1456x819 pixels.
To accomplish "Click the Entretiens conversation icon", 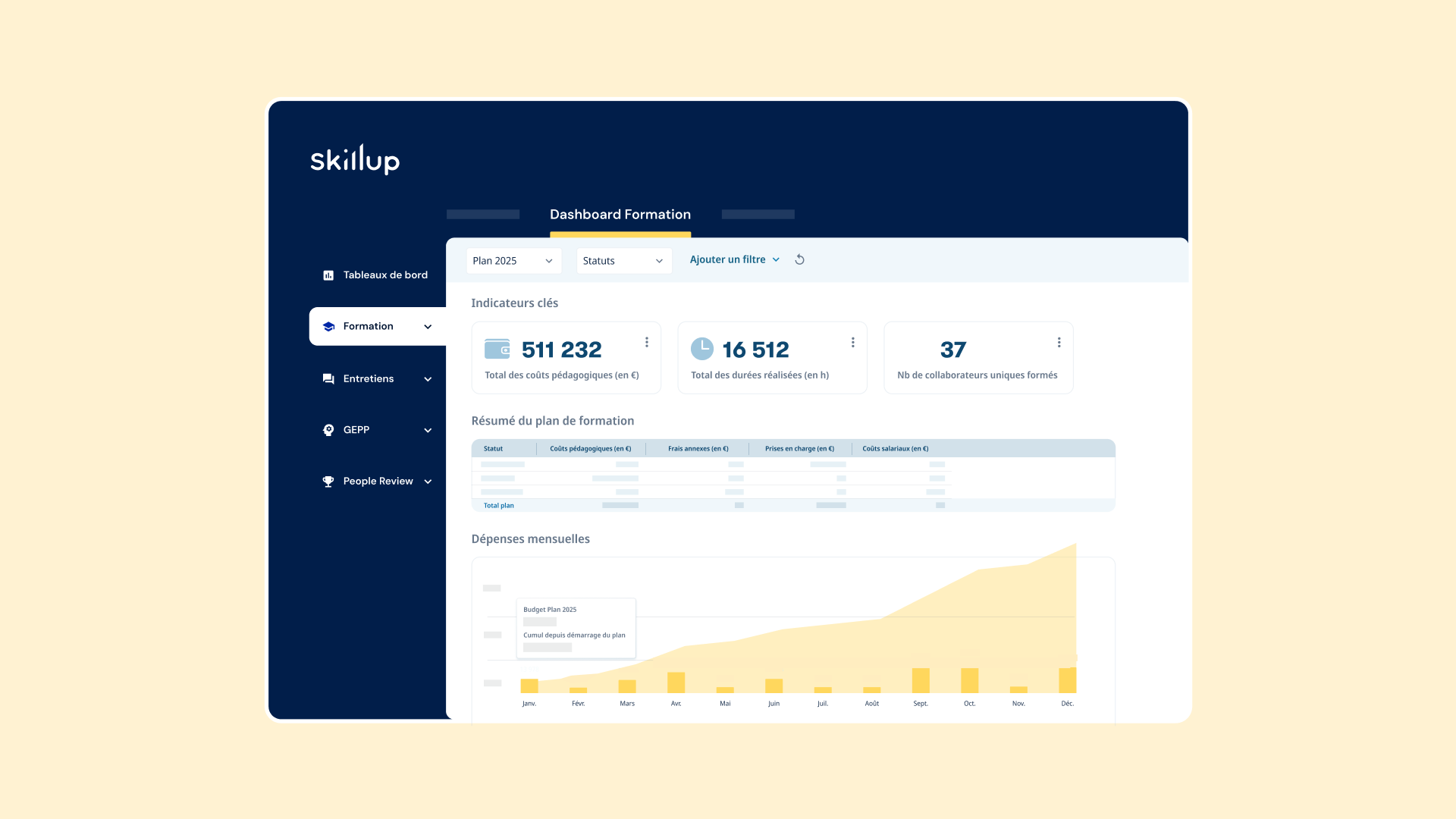I will coord(328,378).
